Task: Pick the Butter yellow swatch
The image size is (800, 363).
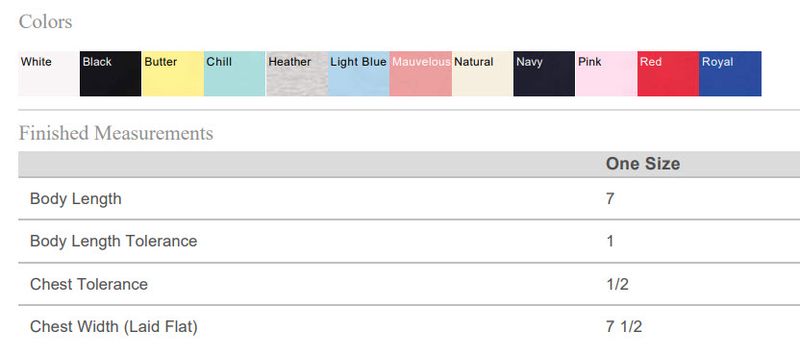Action: pos(173,74)
